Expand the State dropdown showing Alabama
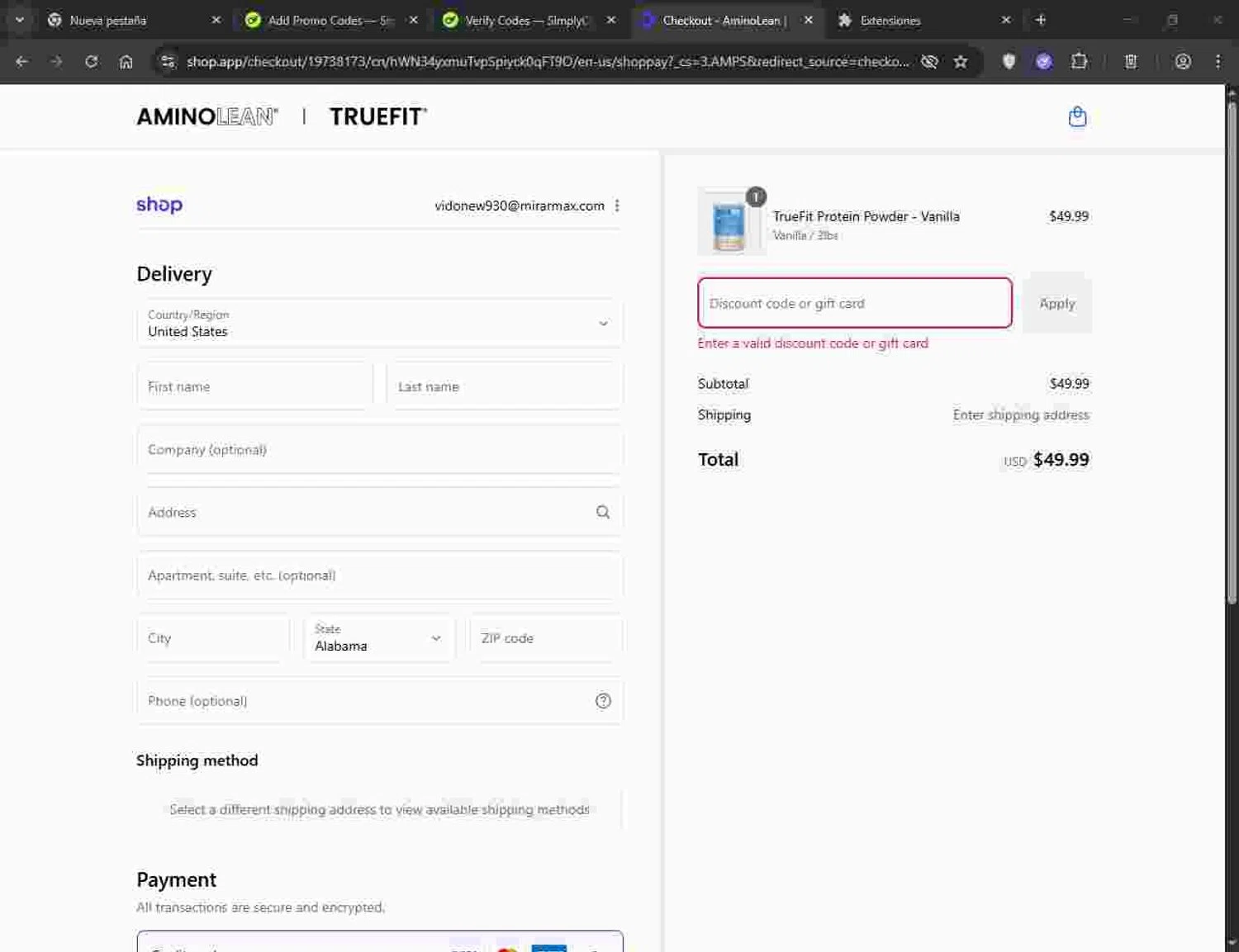The width and height of the screenshot is (1239, 952). [379, 638]
